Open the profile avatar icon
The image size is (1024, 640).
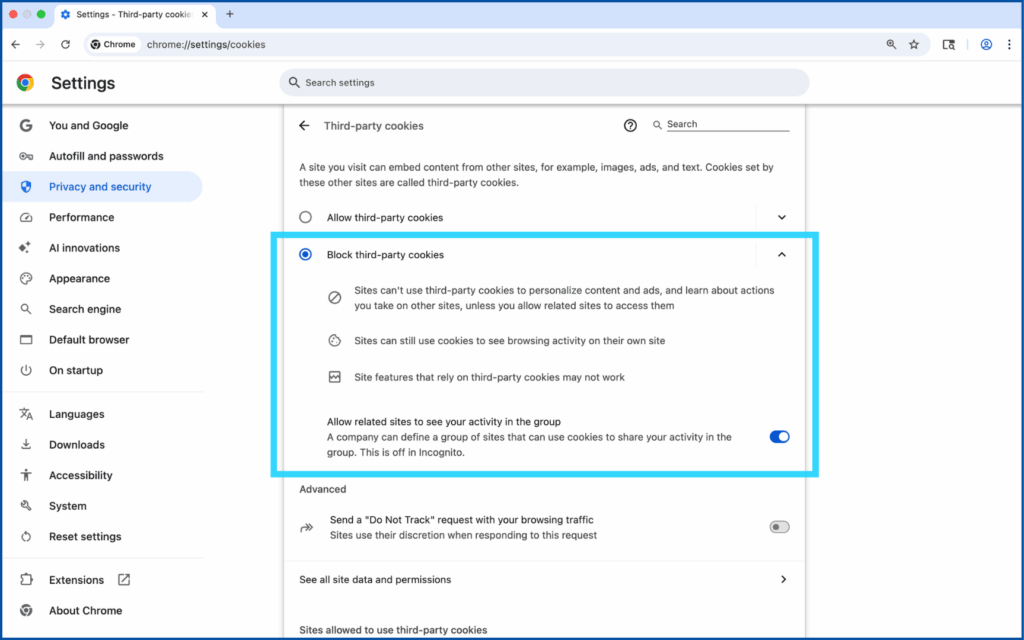pyautogui.click(x=986, y=44)
